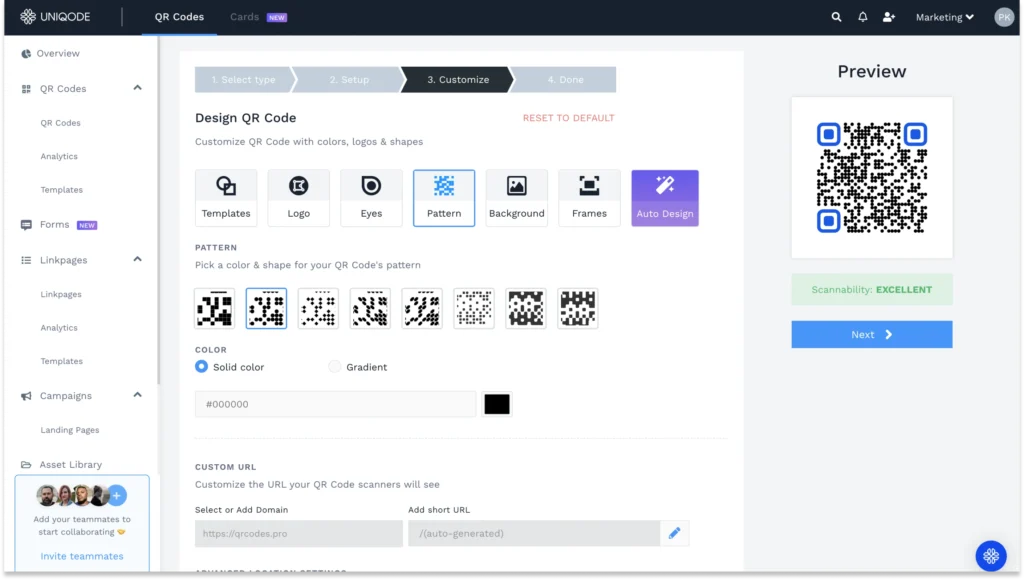
Task: Choose the sixth small-dots pattern style
Action: (x=474, y=308)
